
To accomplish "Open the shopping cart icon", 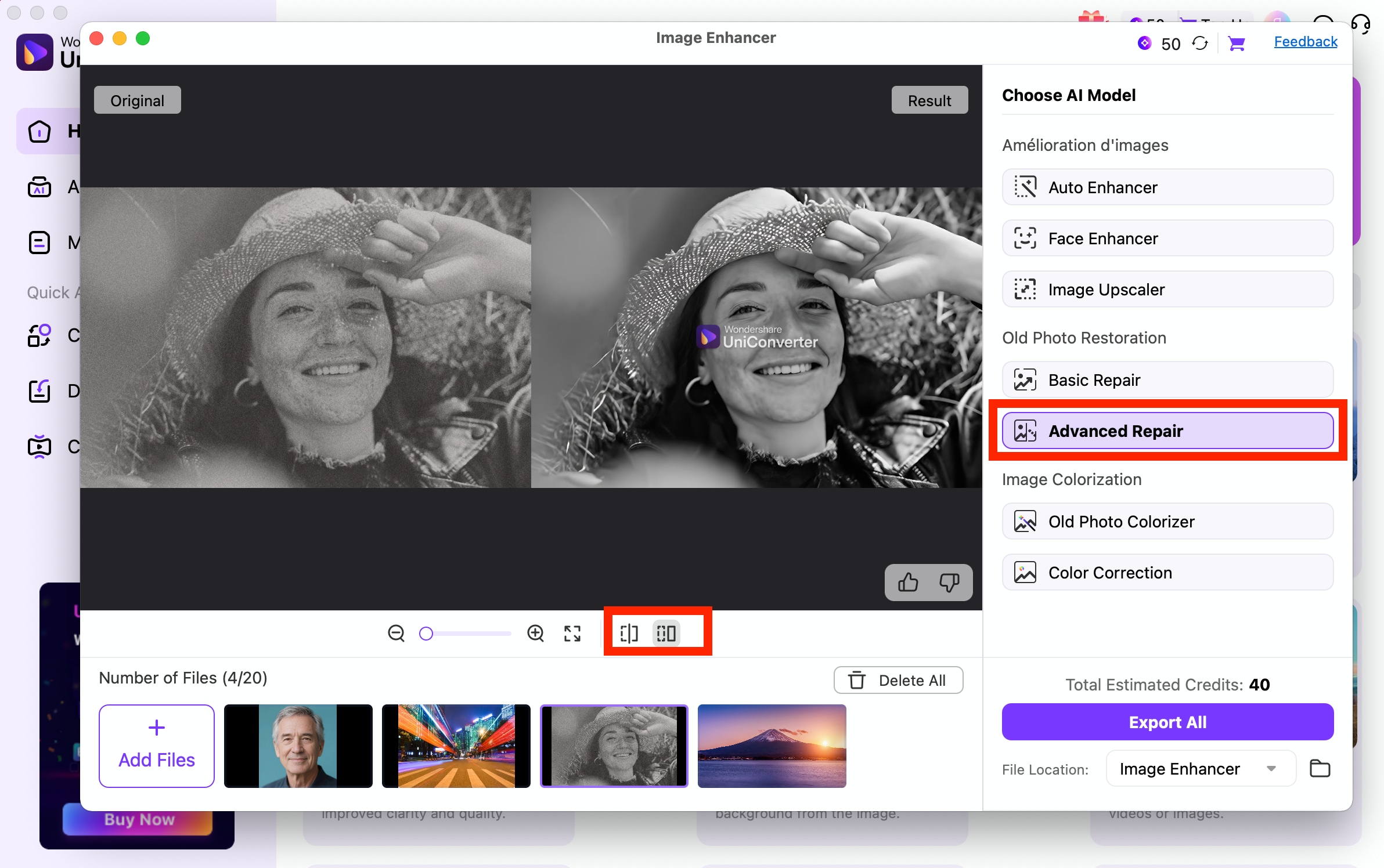I will 1237,44.
